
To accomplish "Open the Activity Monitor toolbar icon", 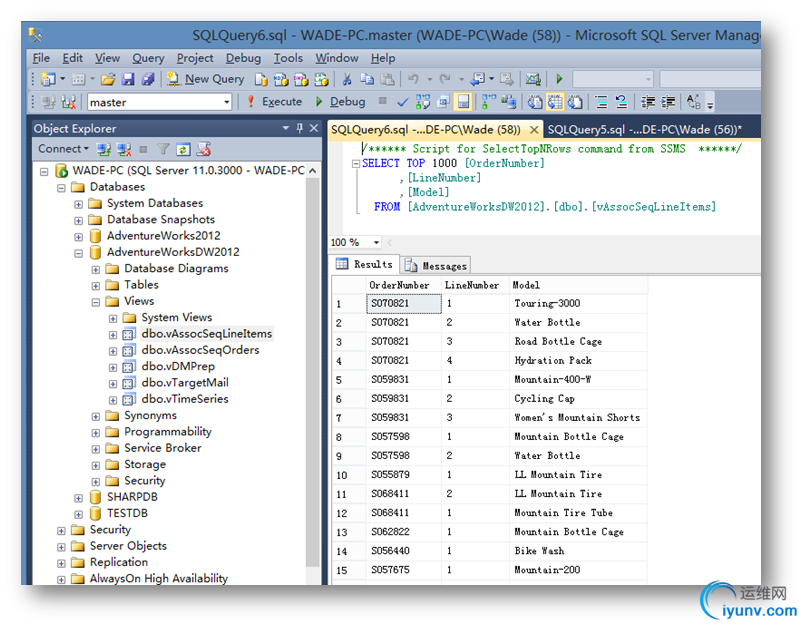I will click(533, 79).
